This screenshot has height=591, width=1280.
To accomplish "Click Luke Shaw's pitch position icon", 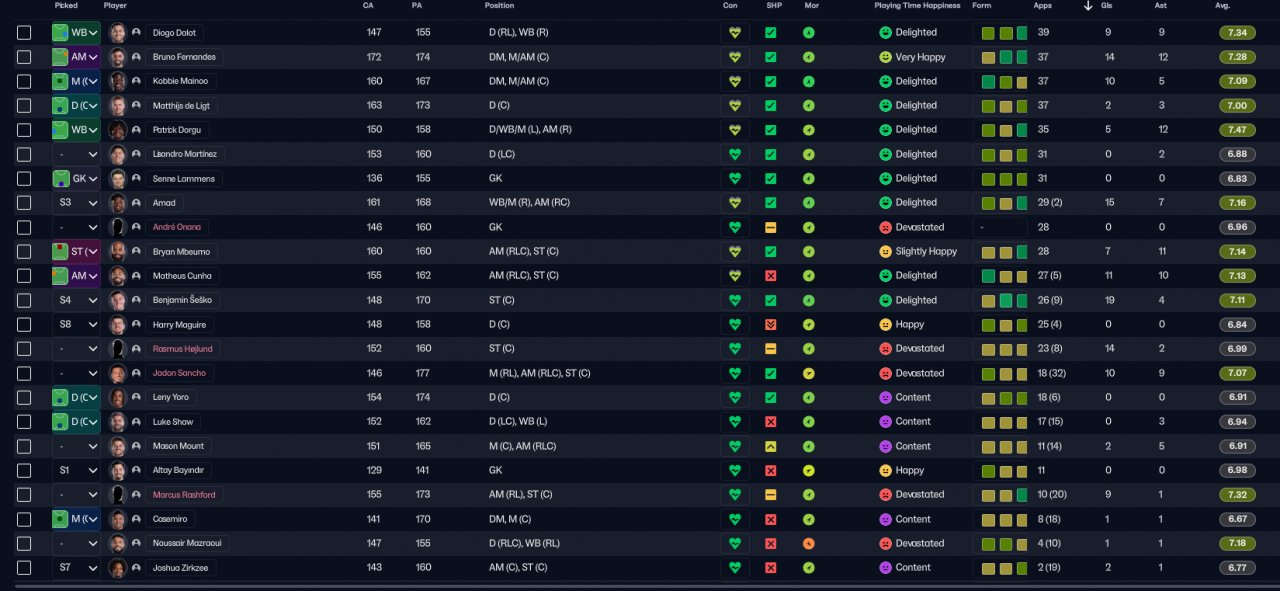I will pyautogui.click(x=60, y=422).
